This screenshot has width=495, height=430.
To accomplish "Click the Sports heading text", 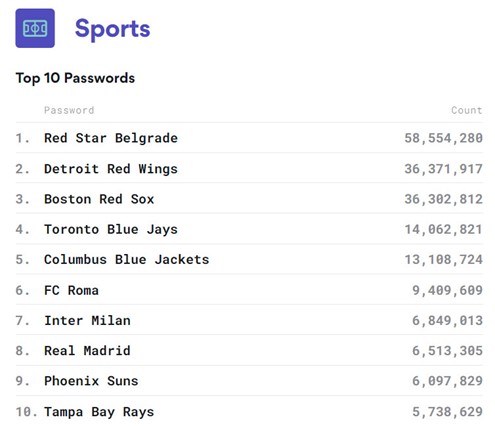I will pos(112,29).
